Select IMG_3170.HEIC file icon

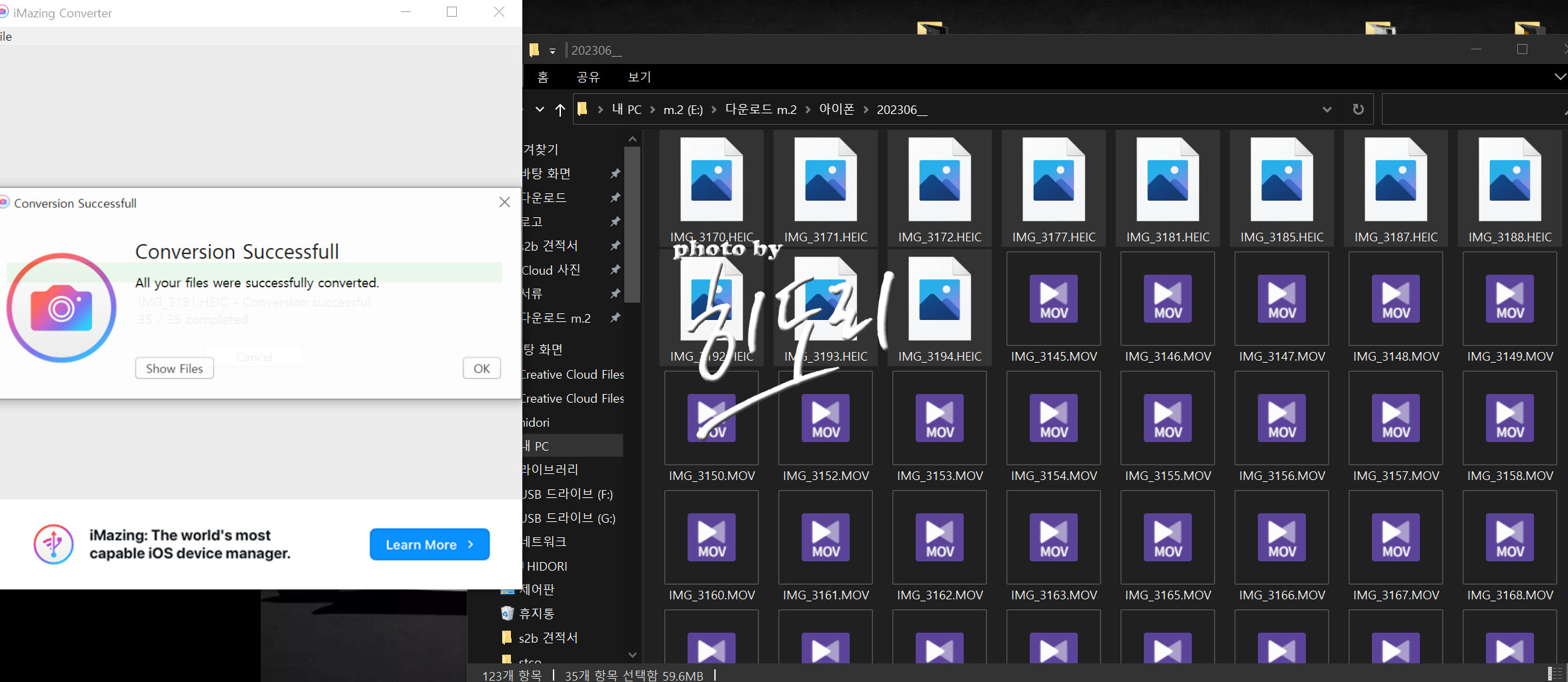pos(712,179)
